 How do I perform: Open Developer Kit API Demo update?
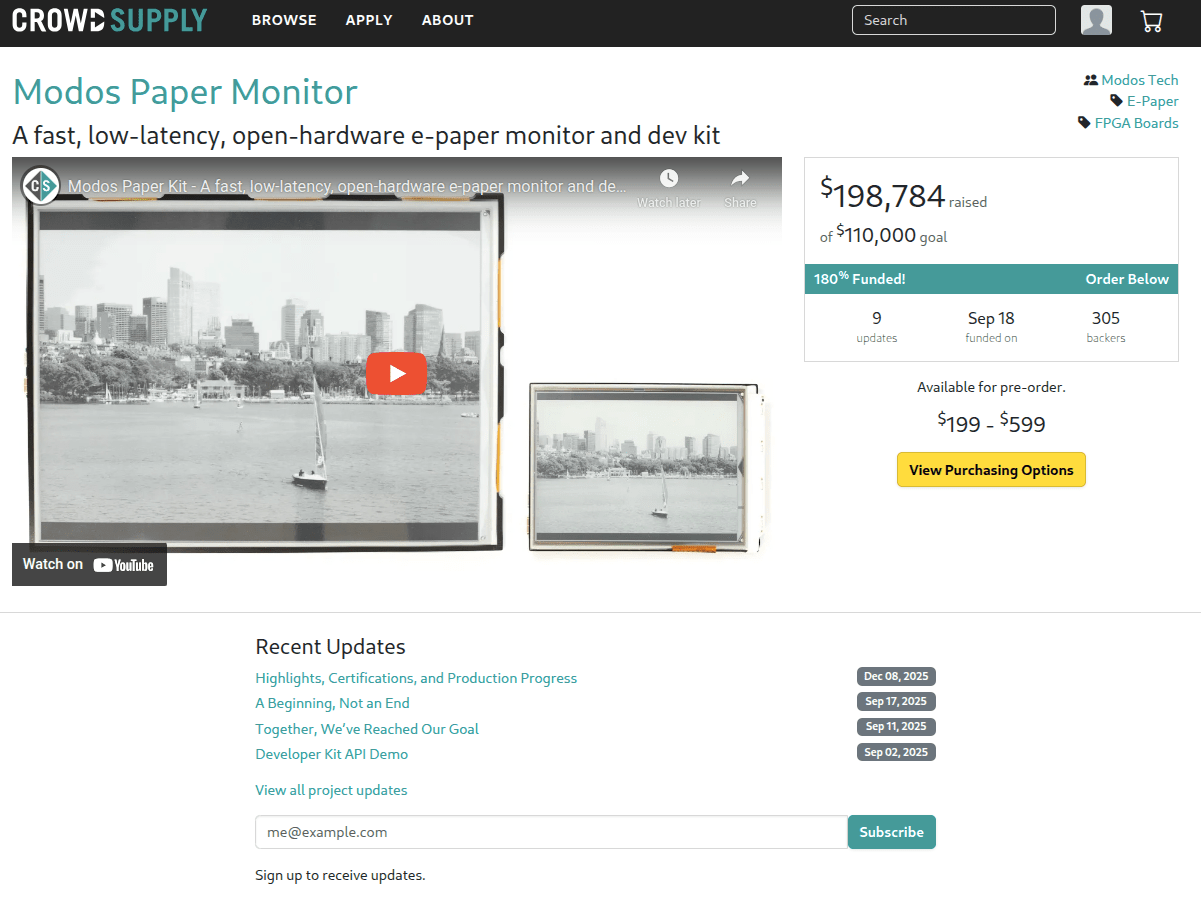click(331, 754)
